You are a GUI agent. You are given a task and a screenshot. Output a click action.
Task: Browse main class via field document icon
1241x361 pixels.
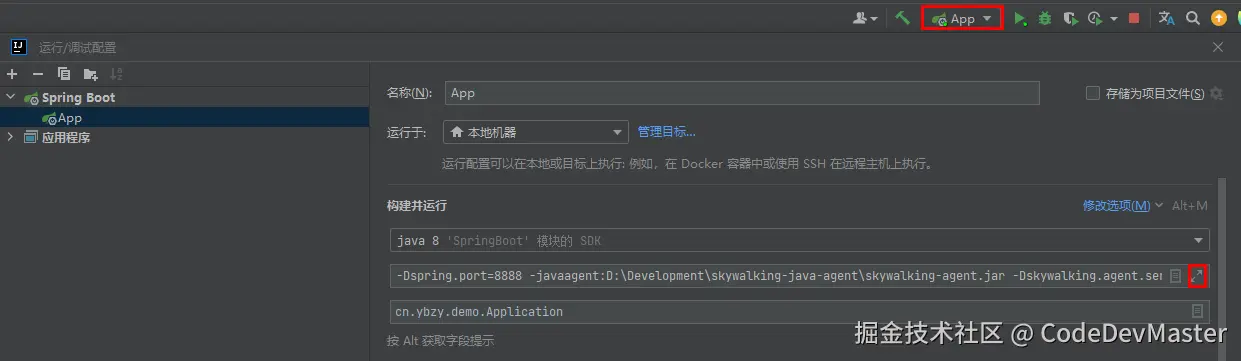click(1197, 311)
